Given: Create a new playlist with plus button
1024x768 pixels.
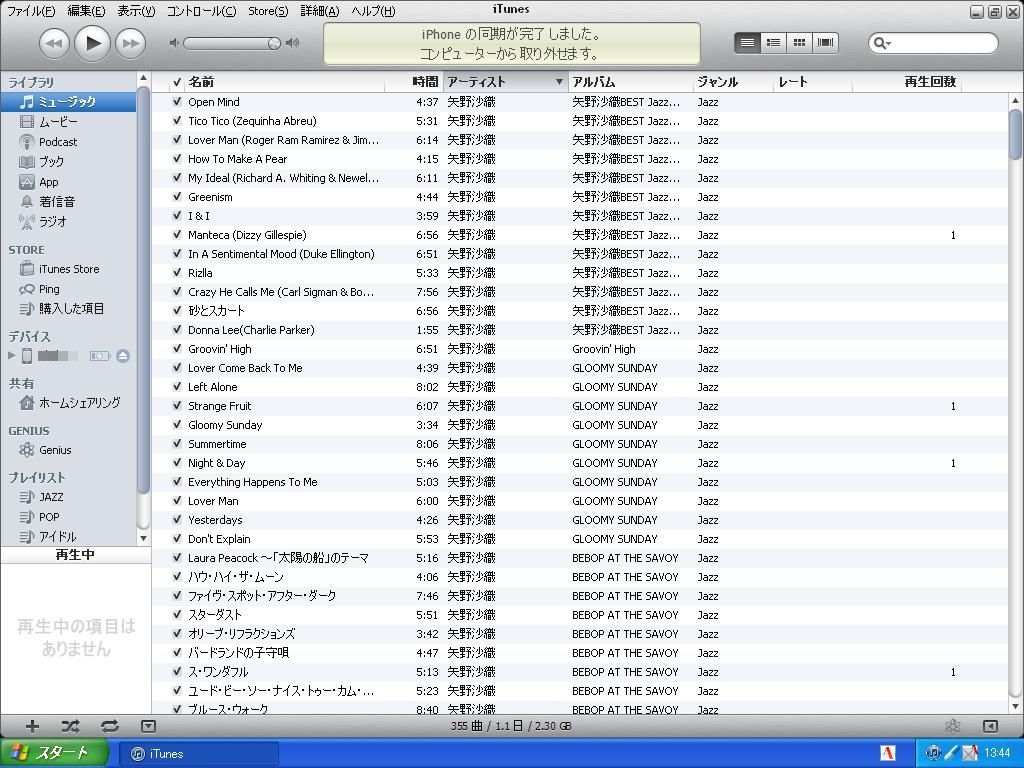Looking at the screenshot, I should [x=32, y=726].
